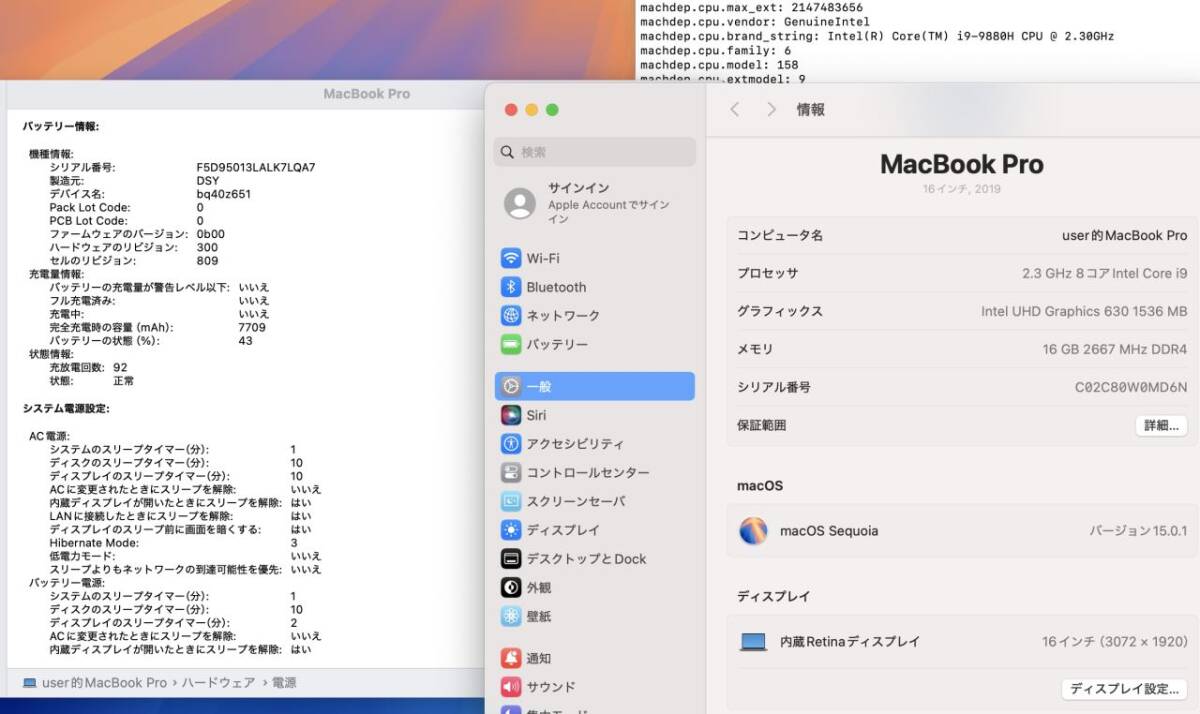Click ハードウェア in System Information path bar
Screen dimensions: 1200x714
pyautogui.click(x=219, y=683)
